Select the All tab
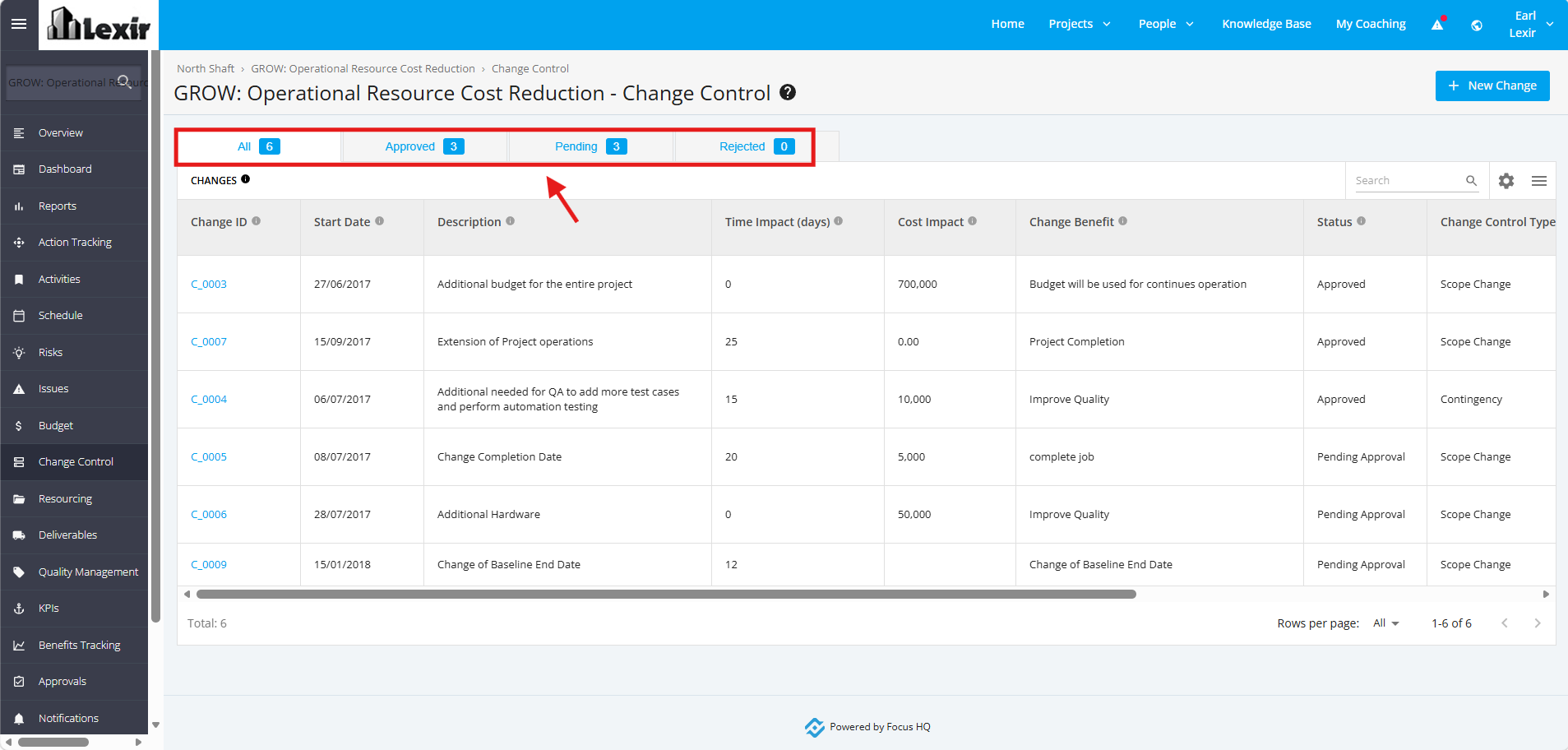1568x750 pixels. pyautogui.click(x=259, y=146)
